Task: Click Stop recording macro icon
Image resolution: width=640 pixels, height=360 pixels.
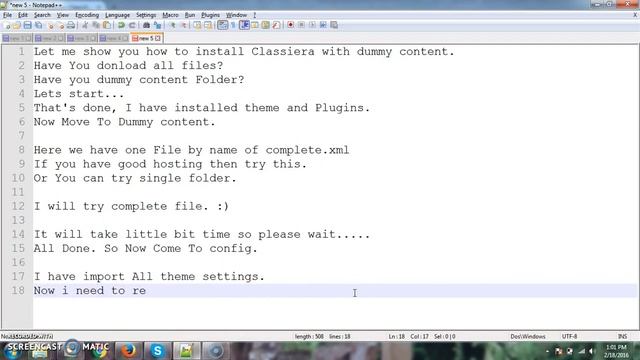Action: tap(302, 25)
